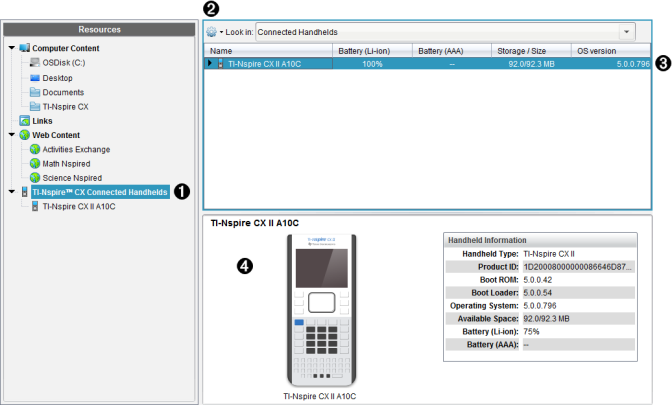Click the TI-Nspire CX II handheld image
672x405 pixels.
322,310
